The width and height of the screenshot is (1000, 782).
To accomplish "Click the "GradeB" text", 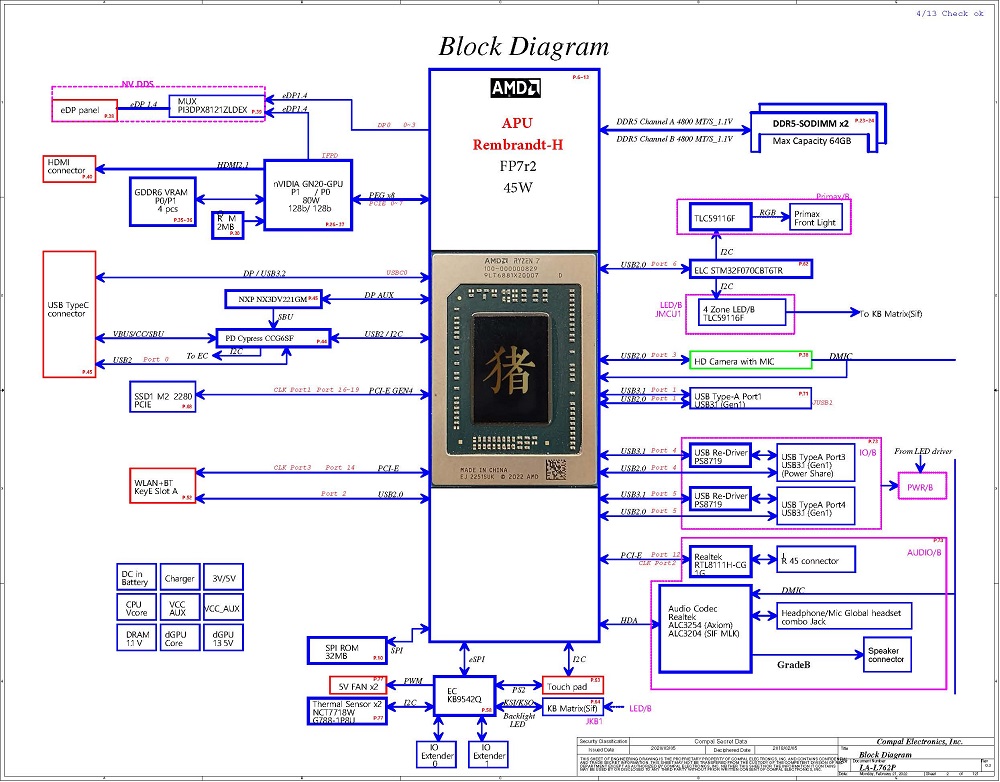I will pyautogui.click(x=793, y=665).
